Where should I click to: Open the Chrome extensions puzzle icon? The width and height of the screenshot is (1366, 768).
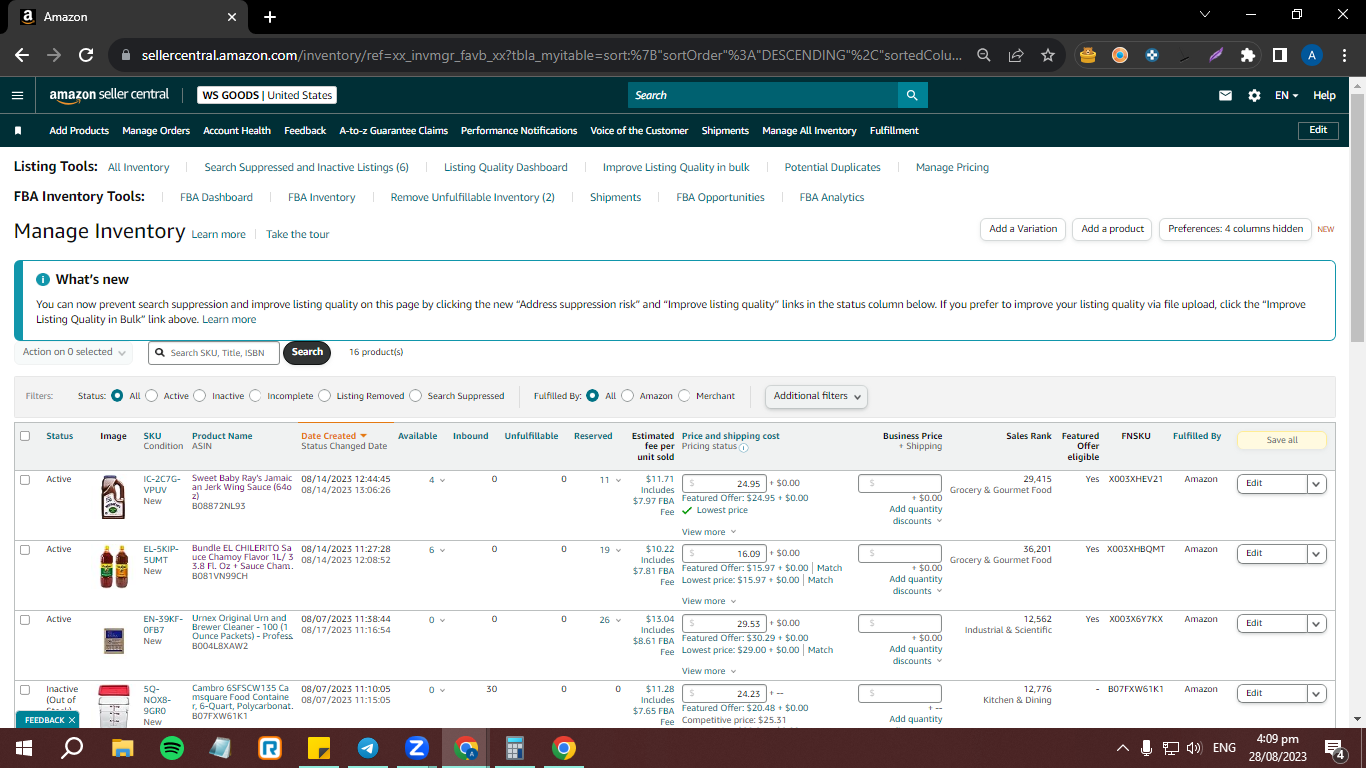pos(1247,55)
